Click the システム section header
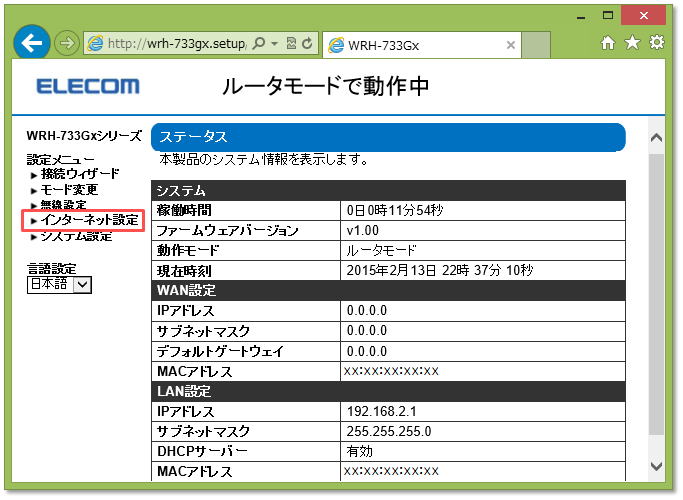Viewport: 683px width, 500px height. click(x=388, y=190)
